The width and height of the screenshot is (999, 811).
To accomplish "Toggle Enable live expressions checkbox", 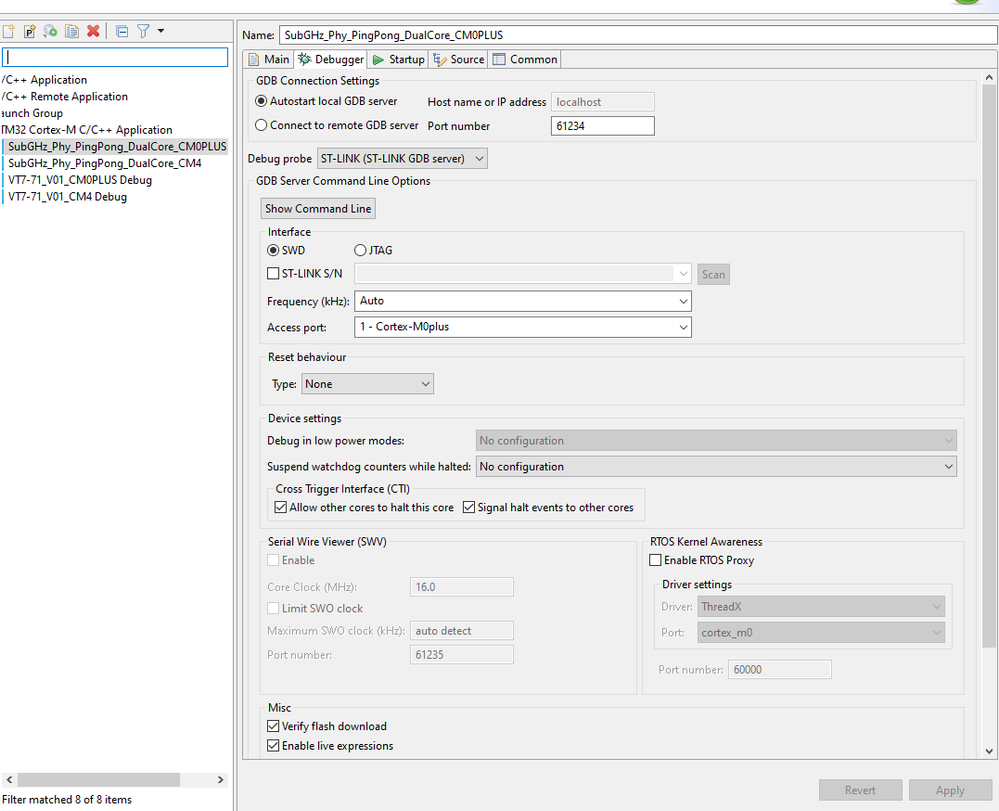I will (273, 746).
